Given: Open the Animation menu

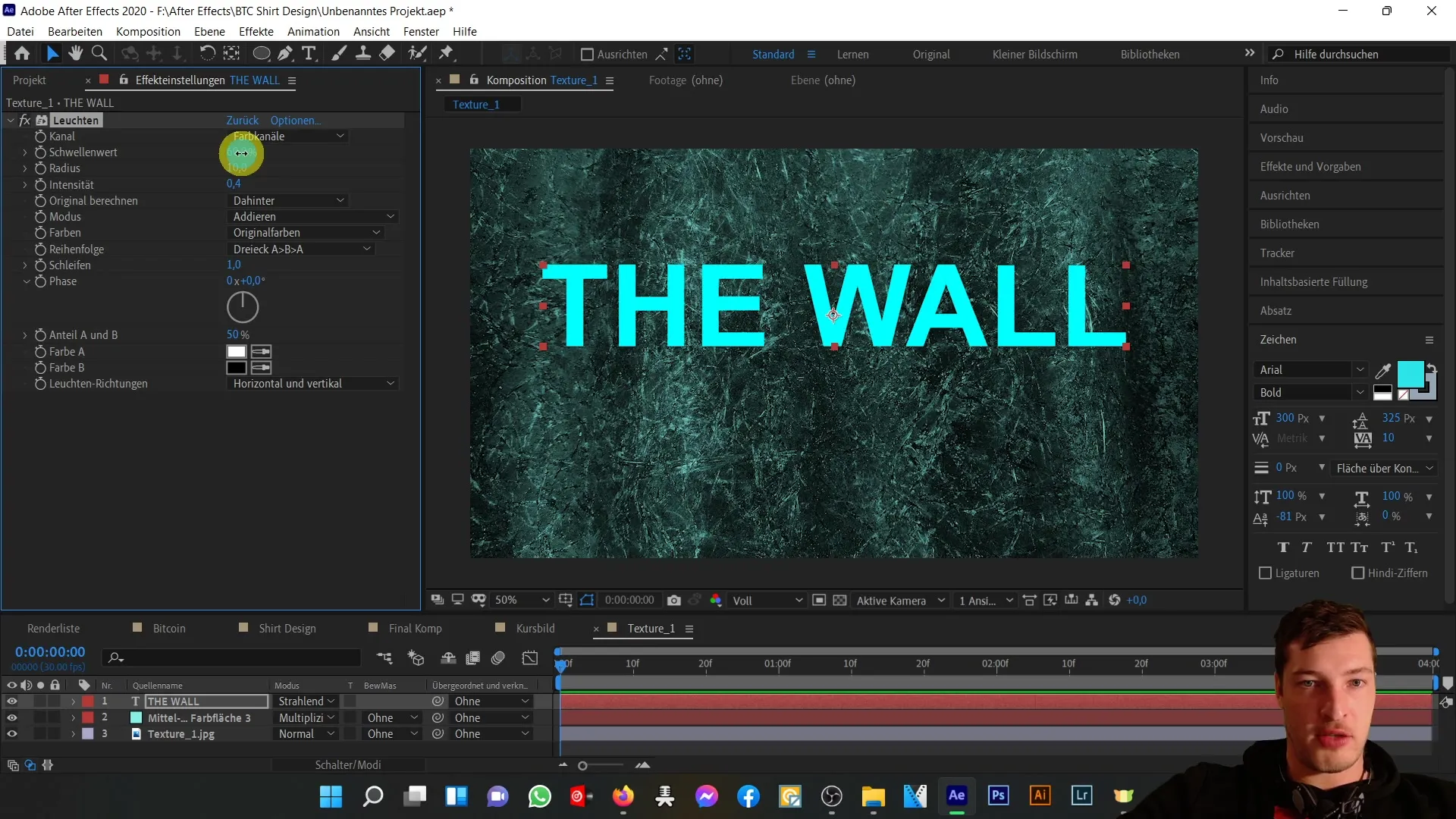Looking at the screenshot, I should tap(313, 31).
